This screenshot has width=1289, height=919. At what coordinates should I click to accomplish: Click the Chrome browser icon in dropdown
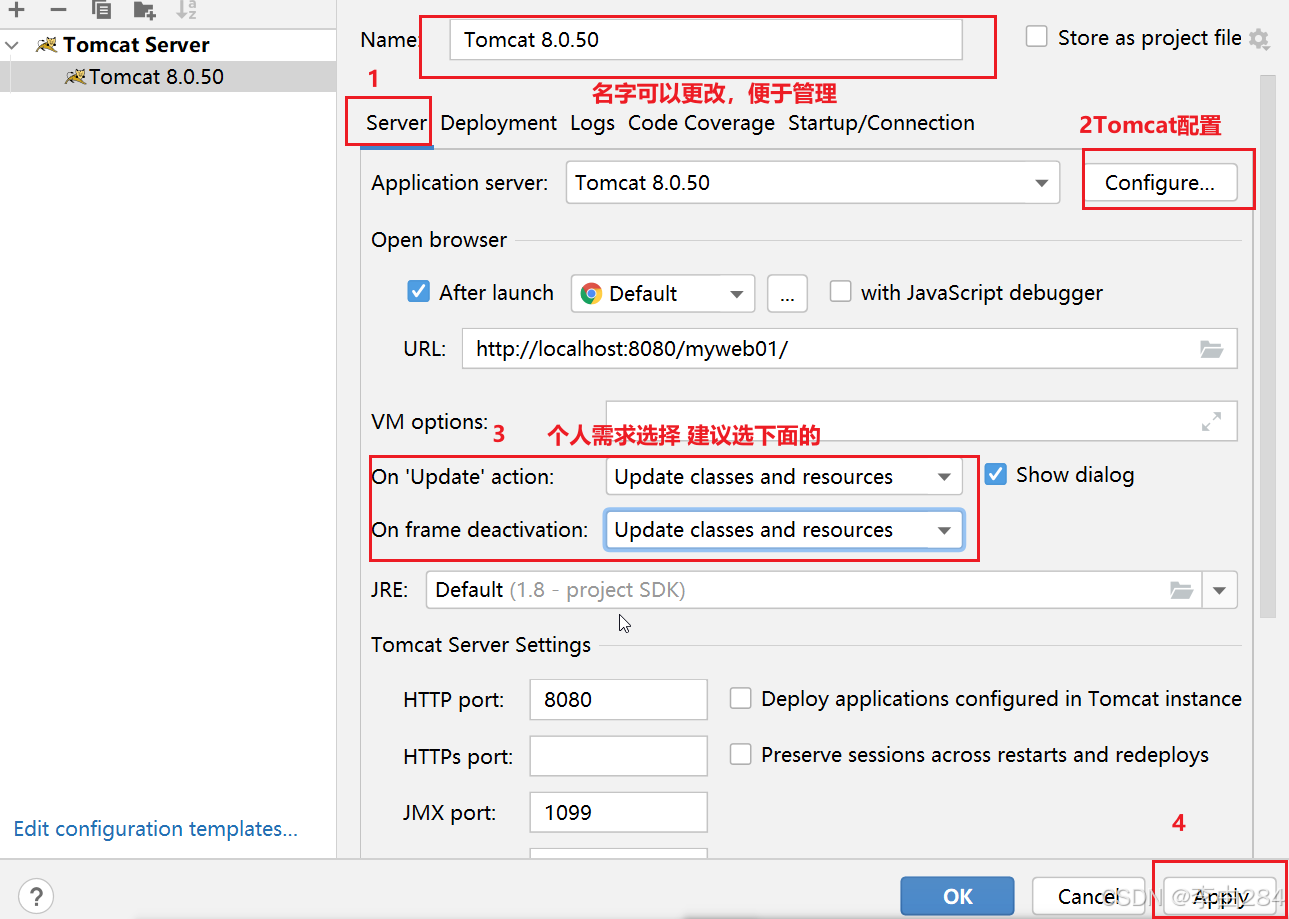(x=591, y=294)
